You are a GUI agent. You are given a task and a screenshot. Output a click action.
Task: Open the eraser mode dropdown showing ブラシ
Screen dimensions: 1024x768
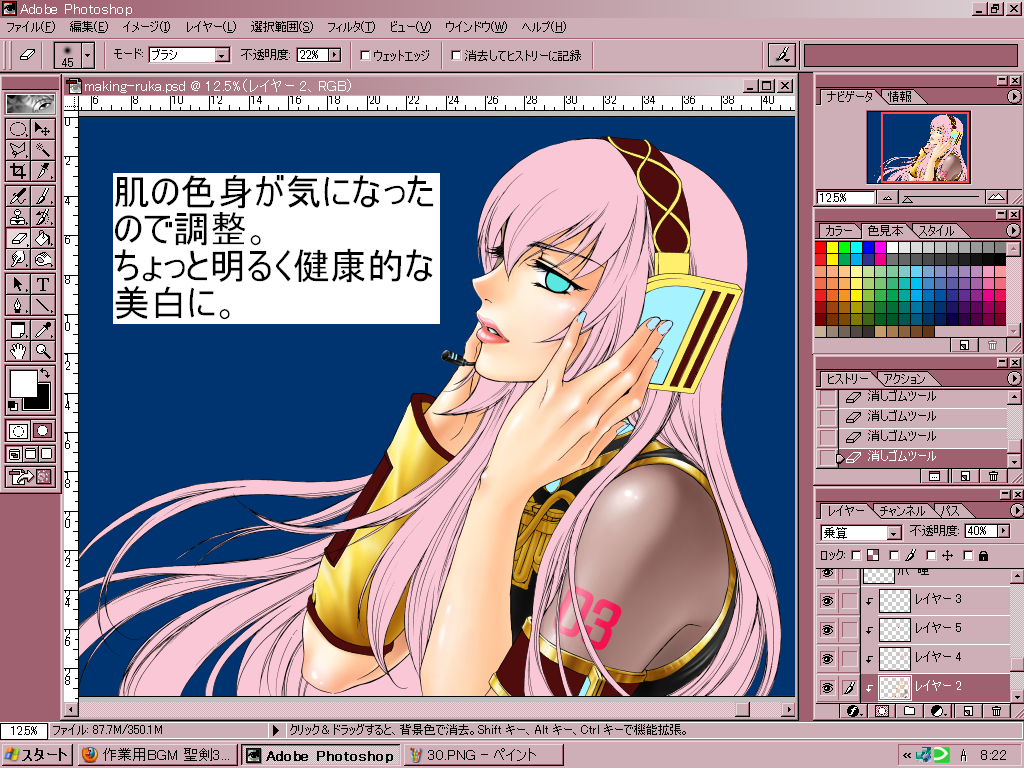tap(222, 56)
